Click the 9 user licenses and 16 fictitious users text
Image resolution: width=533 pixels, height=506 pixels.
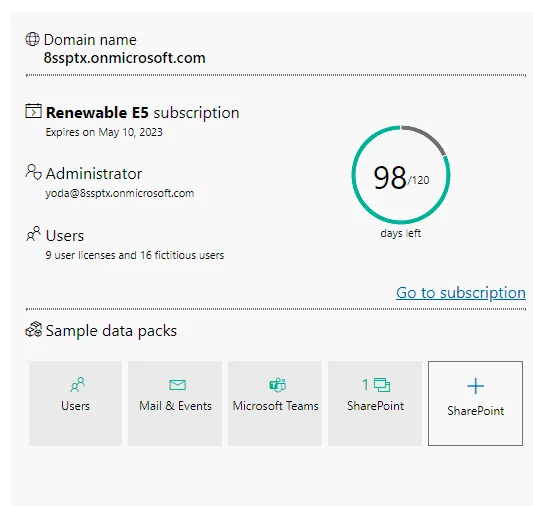tap(135, 255)
